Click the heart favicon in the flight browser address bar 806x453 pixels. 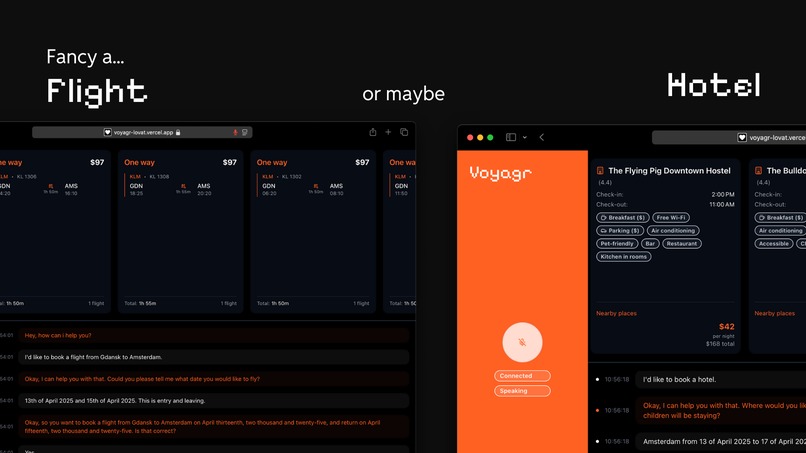coord(107,133)
